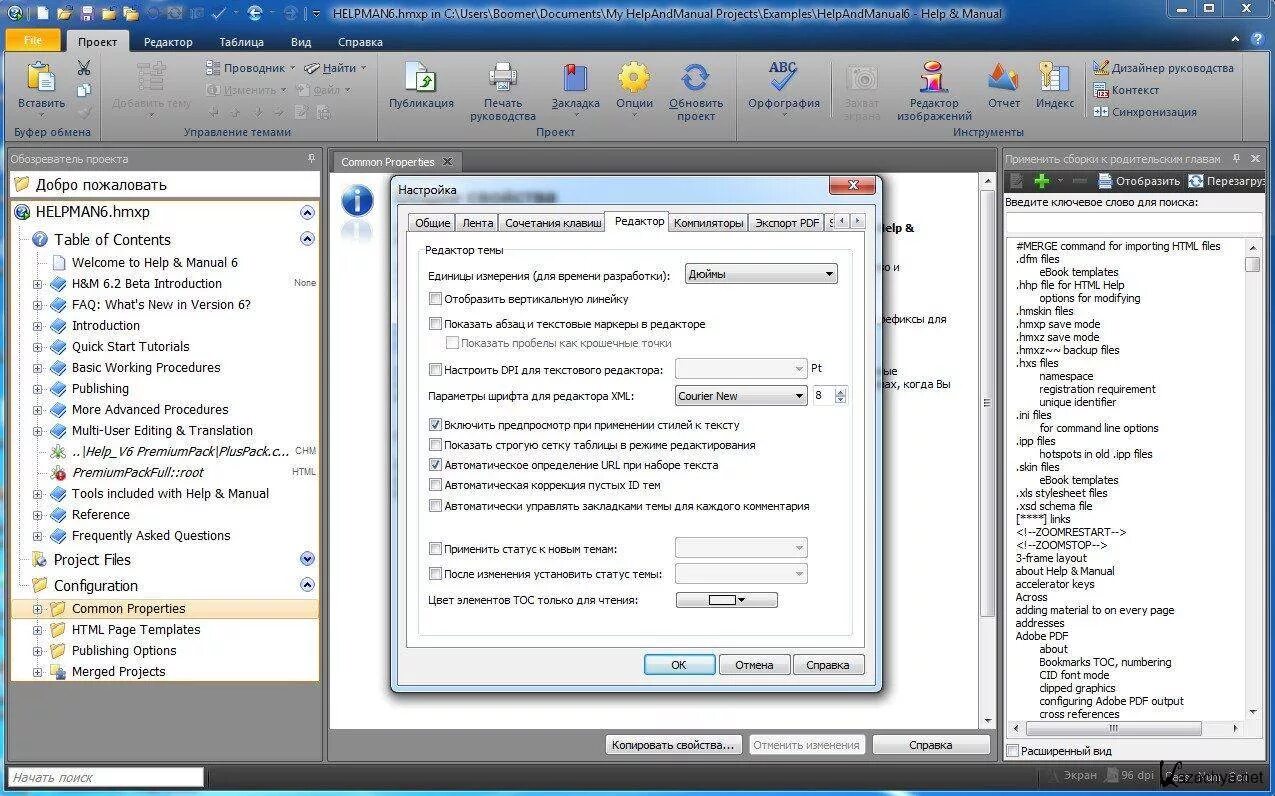Click the scissors cut icon
Image resolution: width=1275 pixels, height=796 pixels.
pyautogui.click(x=84, y=68)
